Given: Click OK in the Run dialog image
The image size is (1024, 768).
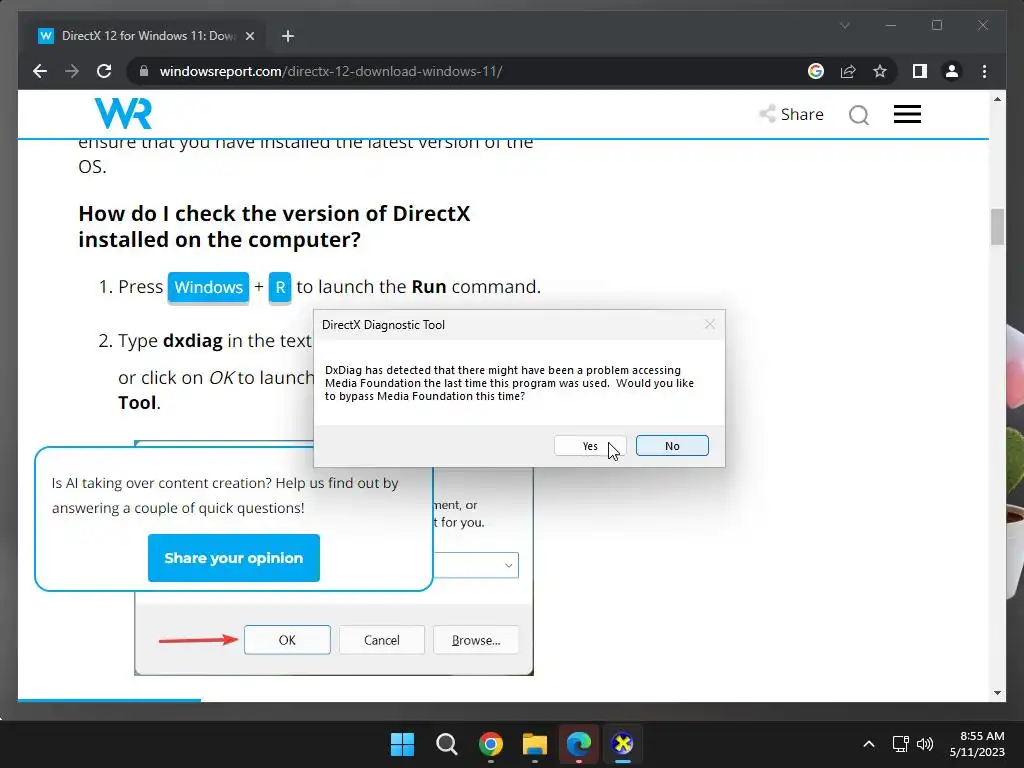Looking at the screenshot, I should point(287,640).
